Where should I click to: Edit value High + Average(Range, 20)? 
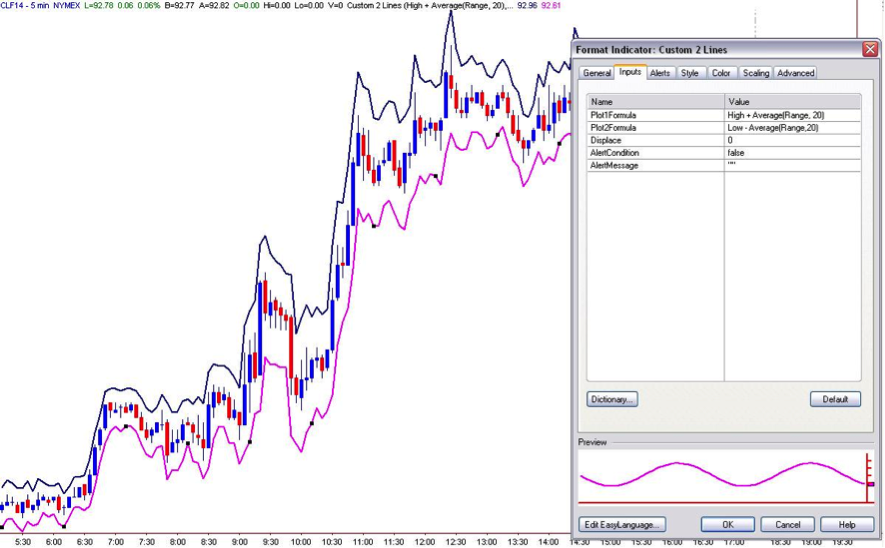(793, 115)
